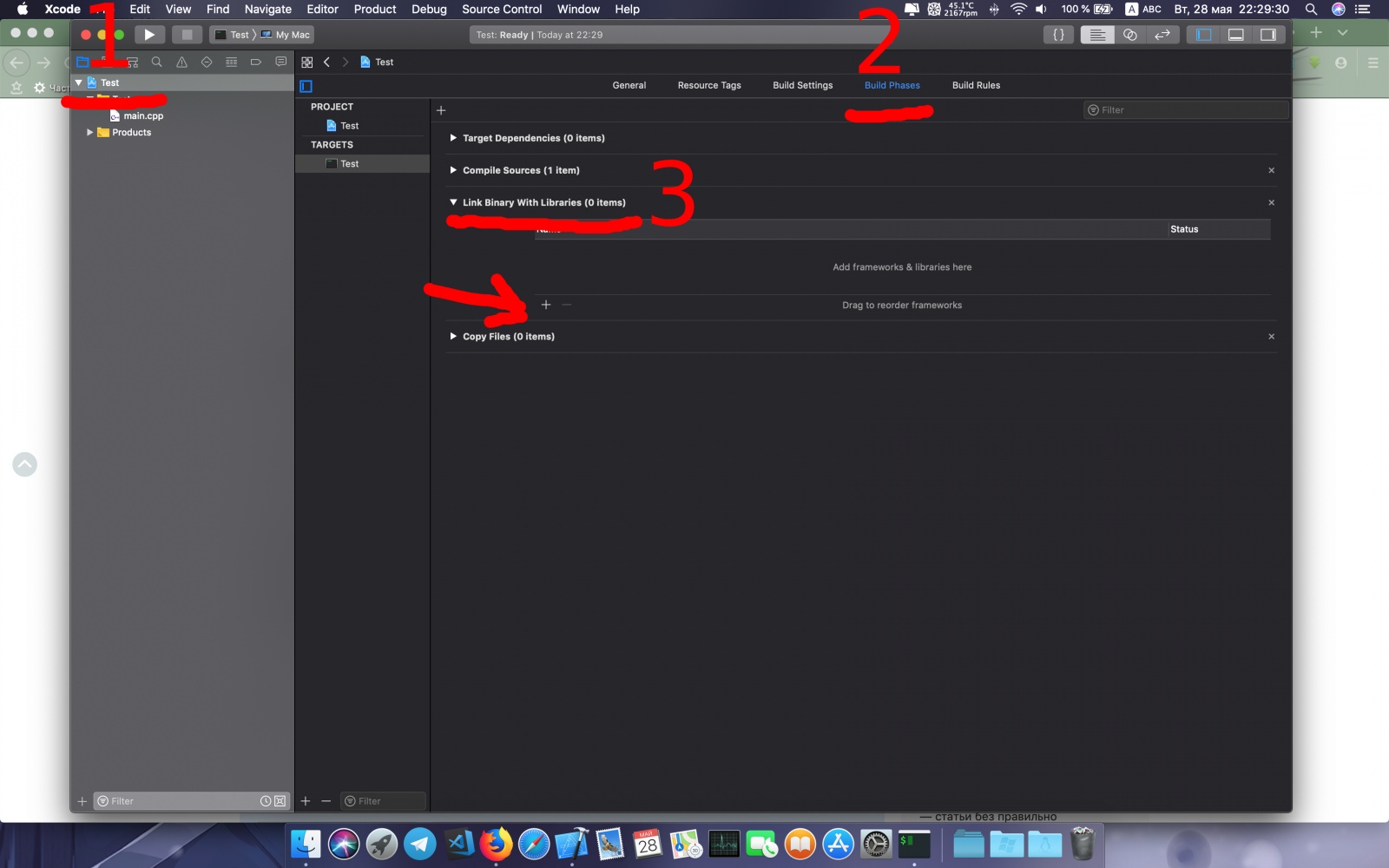The width and height of the screenshot is (1389, 868).
Task: Run the project with the play button
Action: click(x=149, y=35)
